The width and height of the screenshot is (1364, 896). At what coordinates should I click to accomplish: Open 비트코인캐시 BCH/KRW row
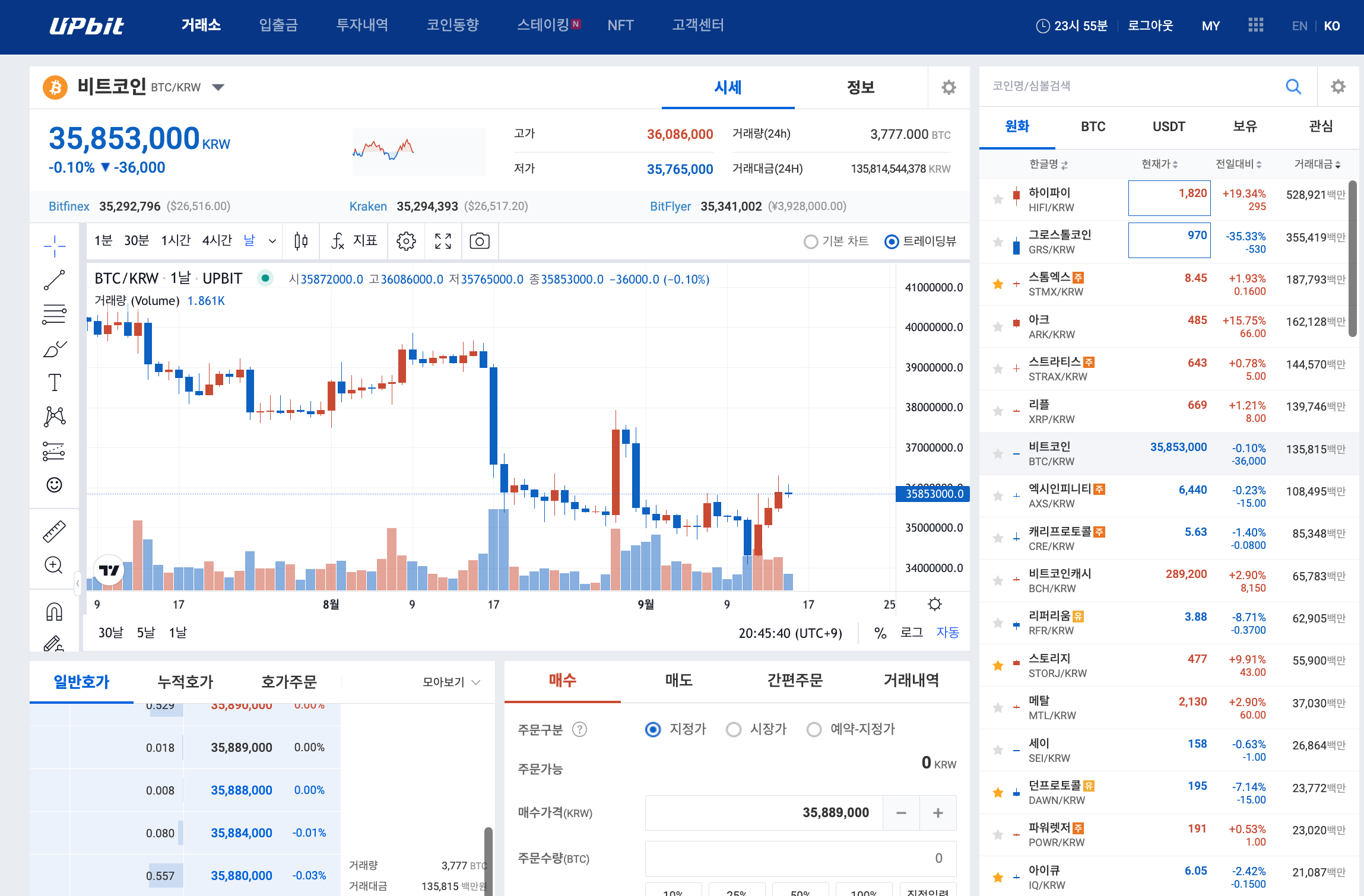tap(1168, 581)
